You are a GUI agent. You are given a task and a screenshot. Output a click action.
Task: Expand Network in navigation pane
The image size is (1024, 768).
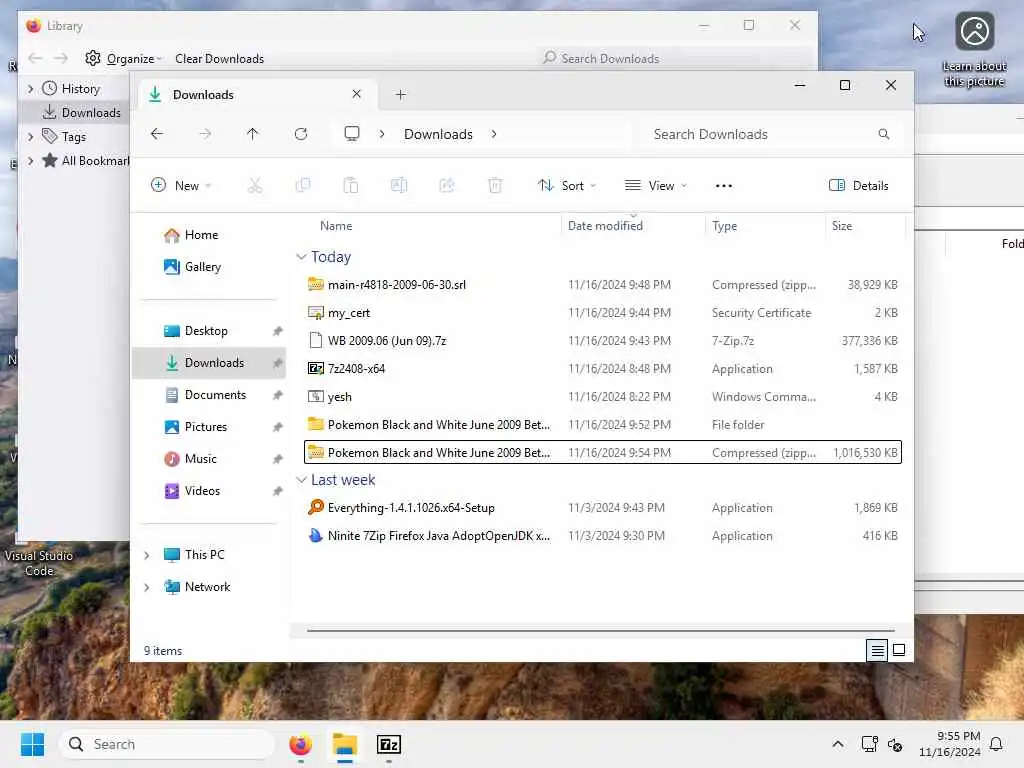[147, 587]
